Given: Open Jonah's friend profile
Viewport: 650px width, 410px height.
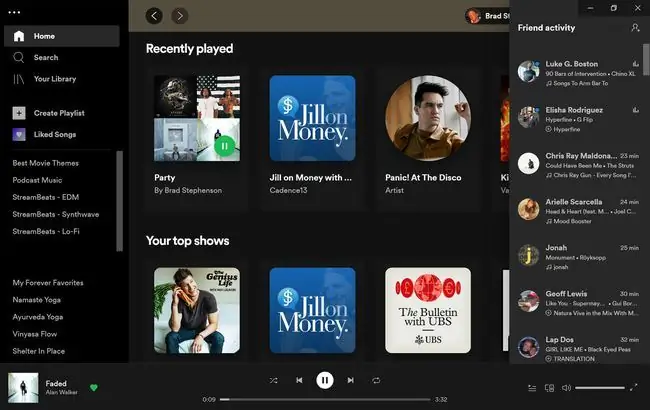Looking at the screenshot, I should [556, 247].
